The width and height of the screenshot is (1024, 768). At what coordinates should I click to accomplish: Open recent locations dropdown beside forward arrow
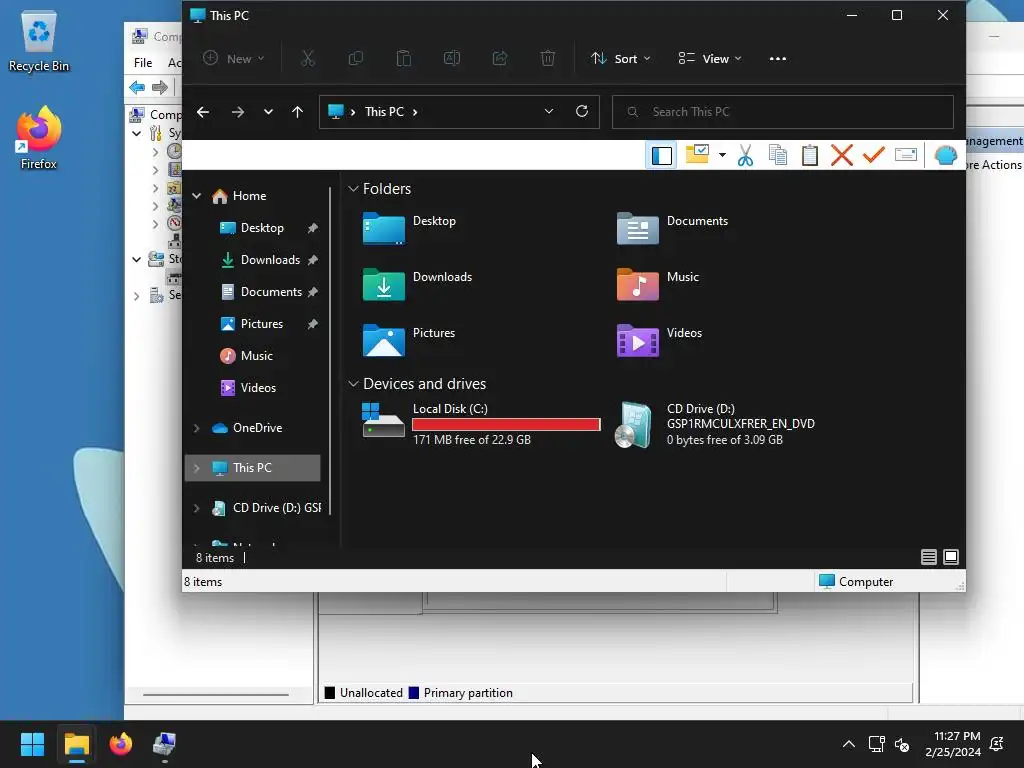click(268, 112)
